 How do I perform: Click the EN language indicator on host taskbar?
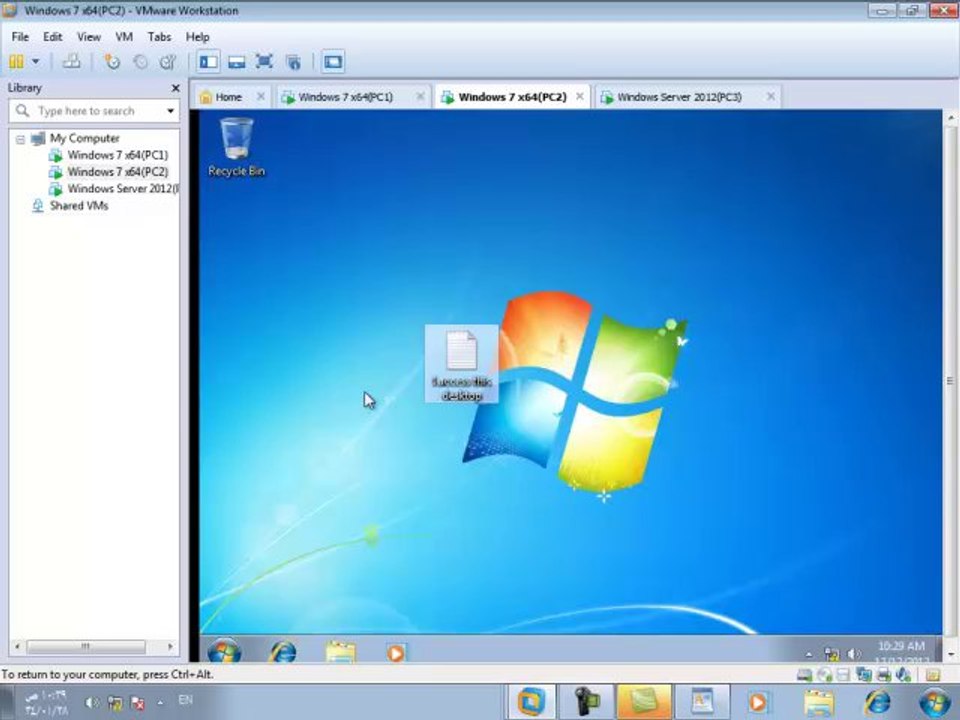coord(186,699)
